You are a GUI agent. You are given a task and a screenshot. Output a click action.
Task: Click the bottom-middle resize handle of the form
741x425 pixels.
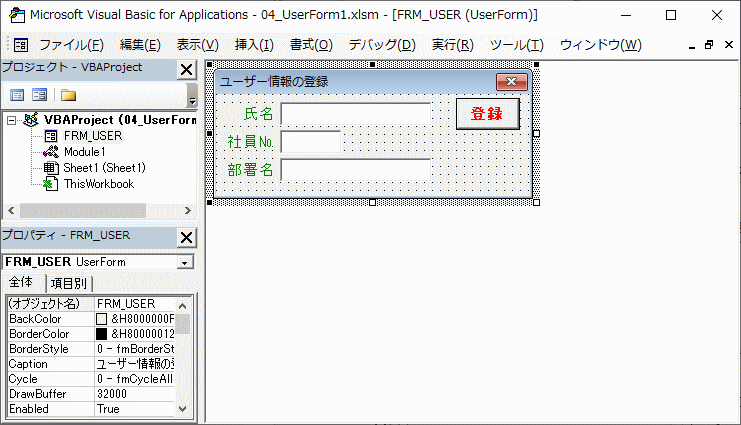(372, 202)
